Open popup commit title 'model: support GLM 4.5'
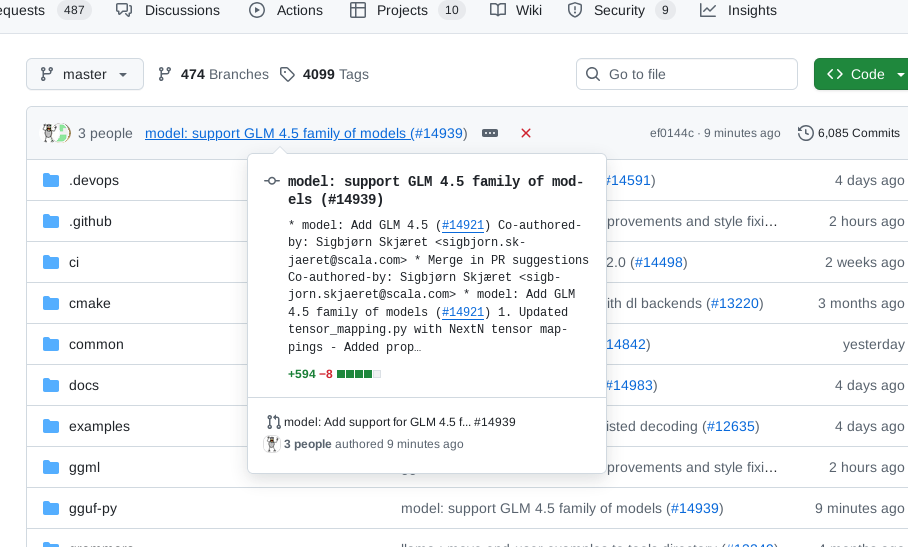908x547 pixels. tap(435, 190)
